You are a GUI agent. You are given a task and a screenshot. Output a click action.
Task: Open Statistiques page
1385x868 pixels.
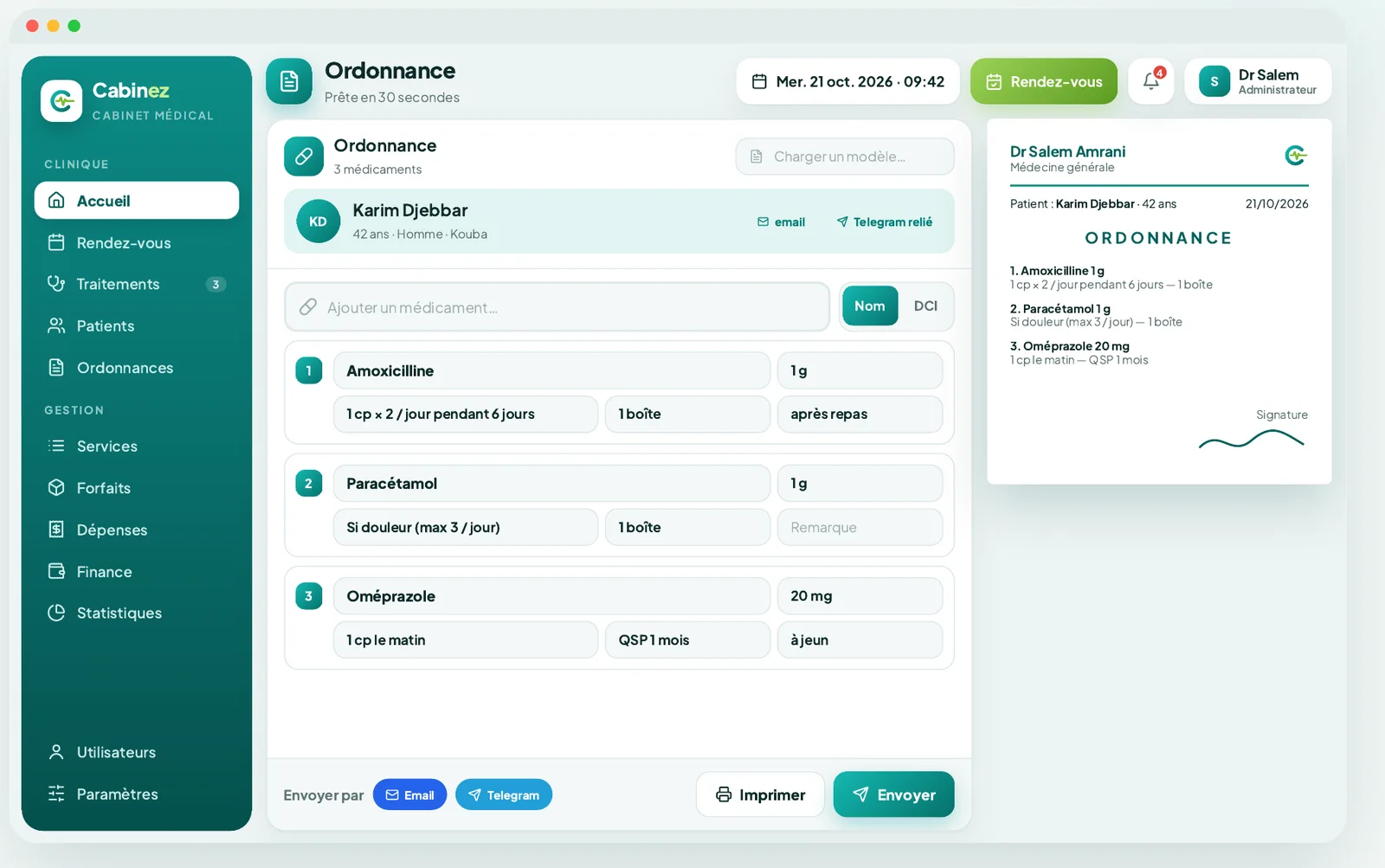click(x=137, y=613)
